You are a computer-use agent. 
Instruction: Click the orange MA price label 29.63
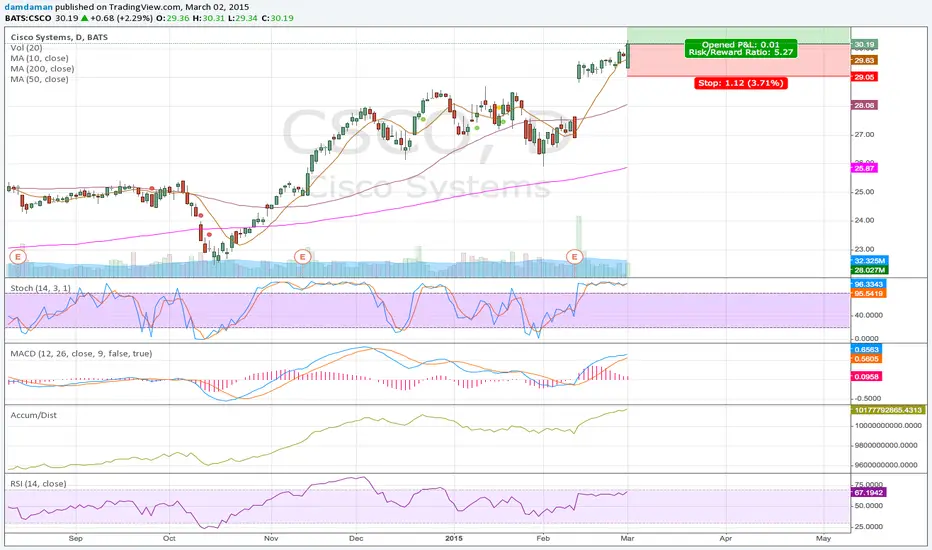[865, 61]
